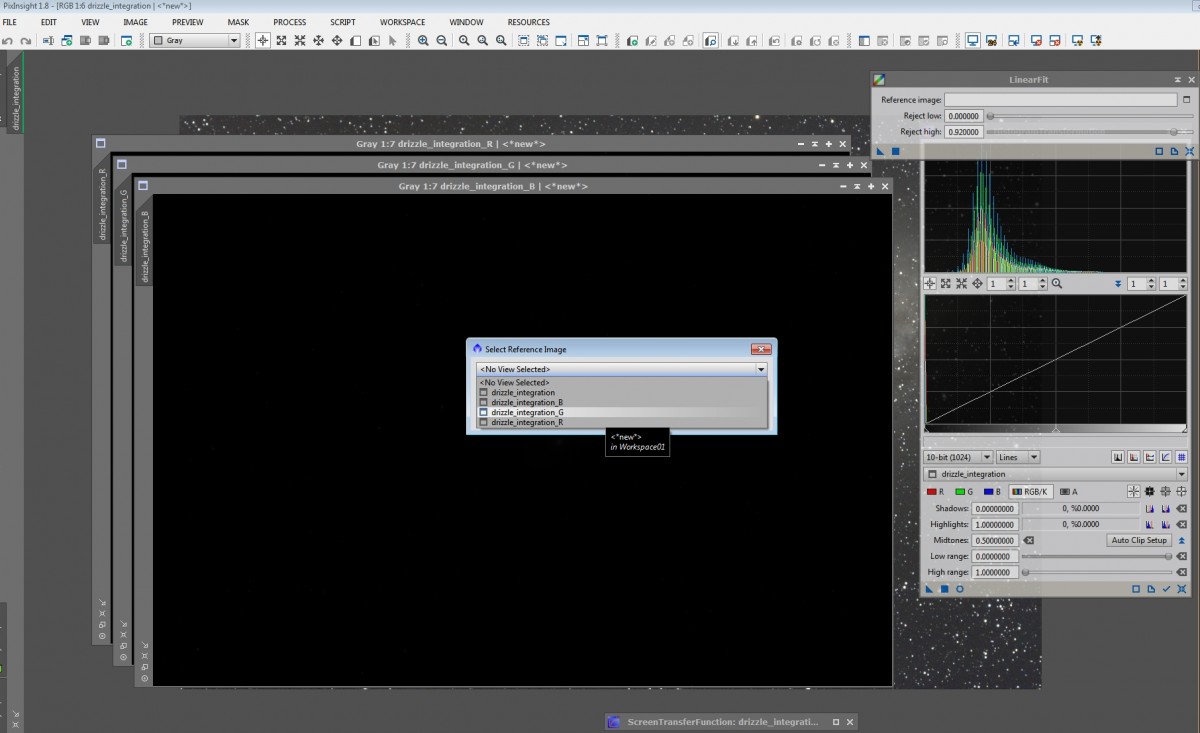Open the Gray color mode dropdown in toolbar

click(x=195, y=41)
